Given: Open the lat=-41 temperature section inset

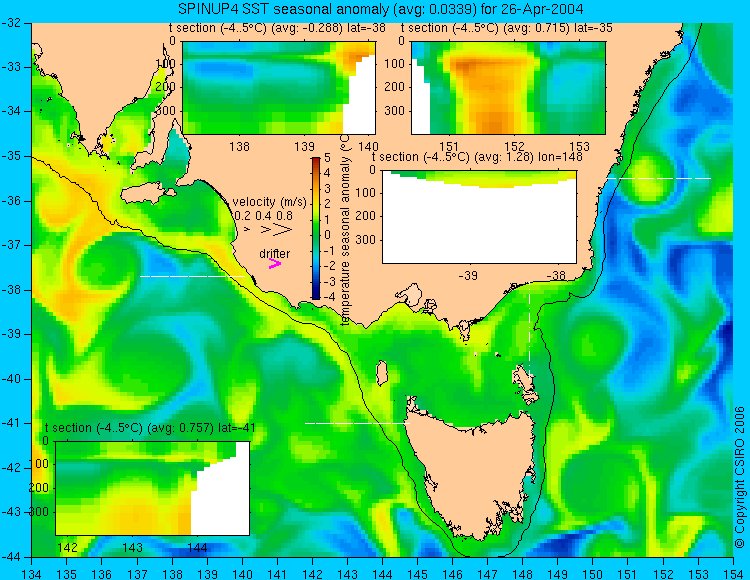Looking at the screenshot, I should pyautogui.click(x=153, y=488).
